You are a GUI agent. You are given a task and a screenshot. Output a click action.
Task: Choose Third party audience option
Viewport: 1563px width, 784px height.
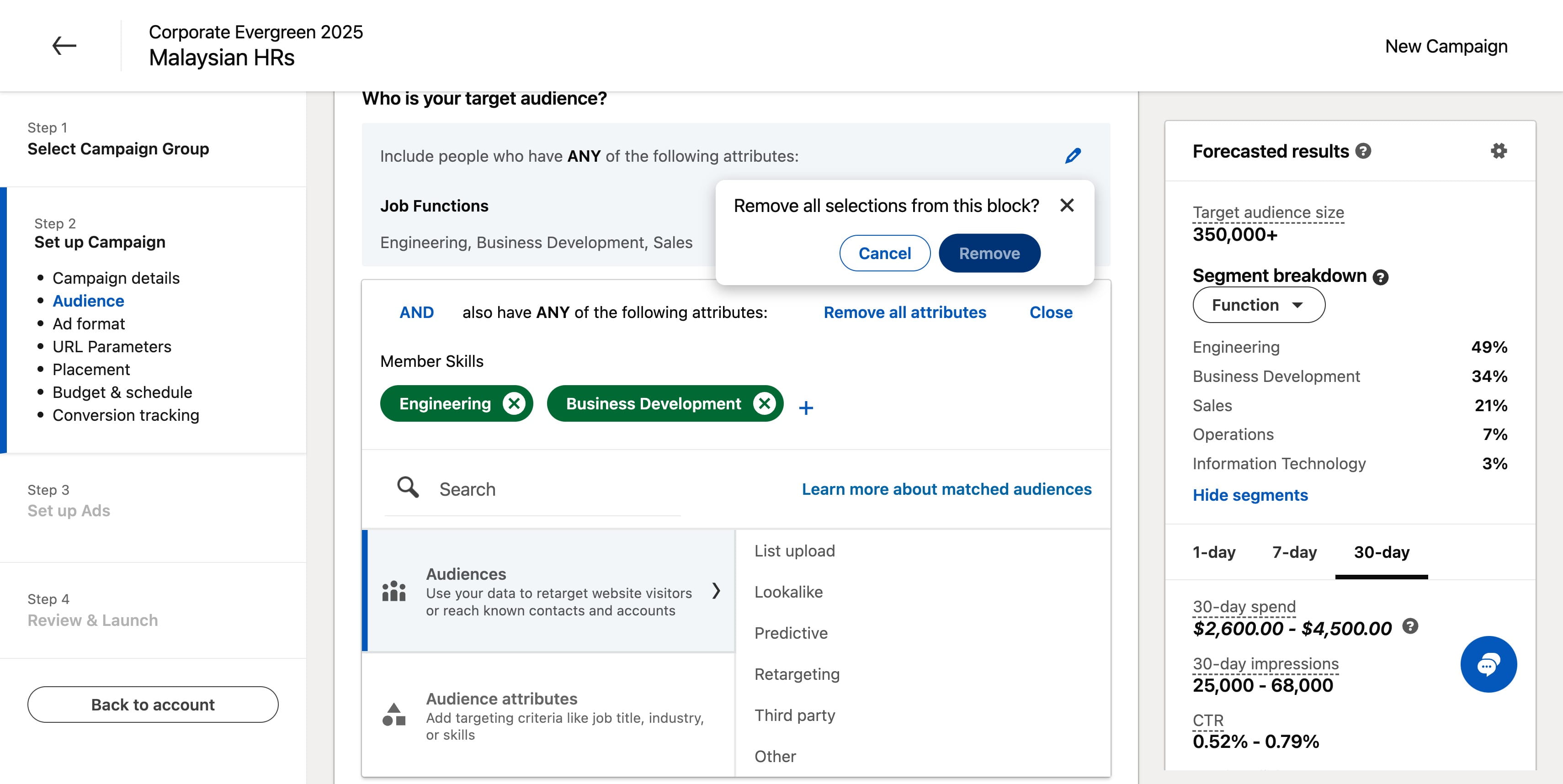pos(794,715)
